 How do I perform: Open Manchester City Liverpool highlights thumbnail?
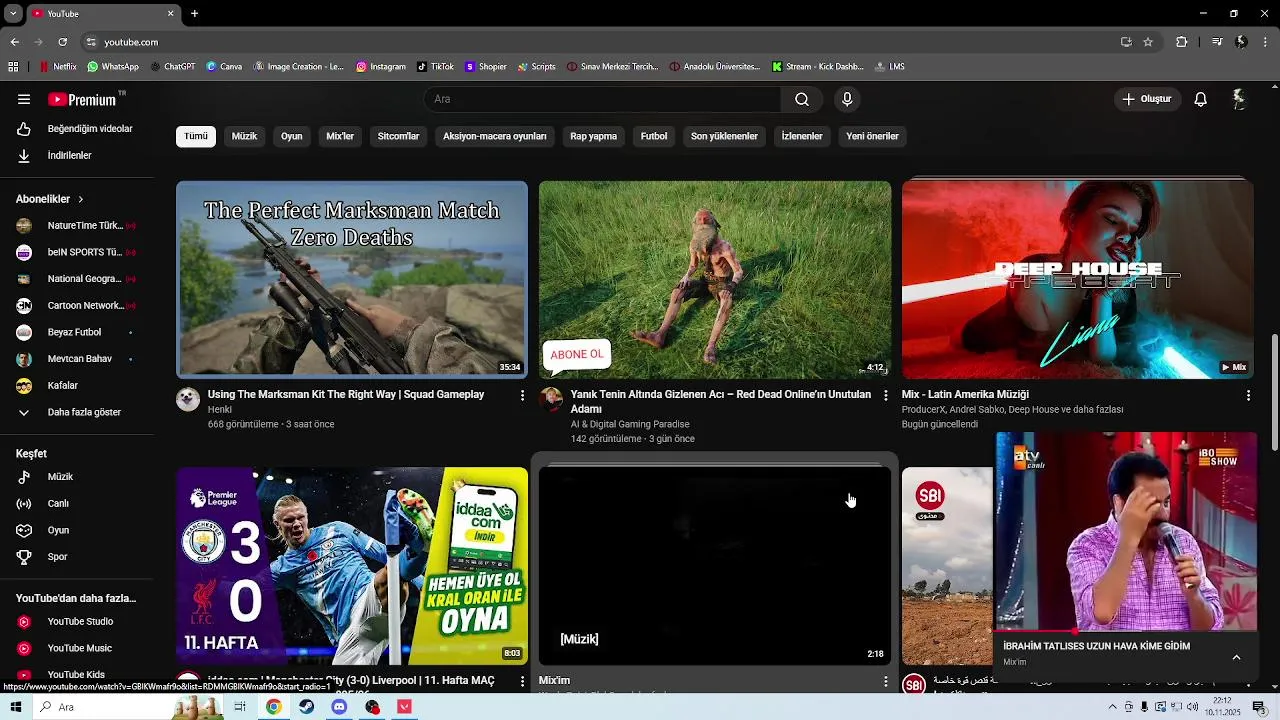coord(352,566)
